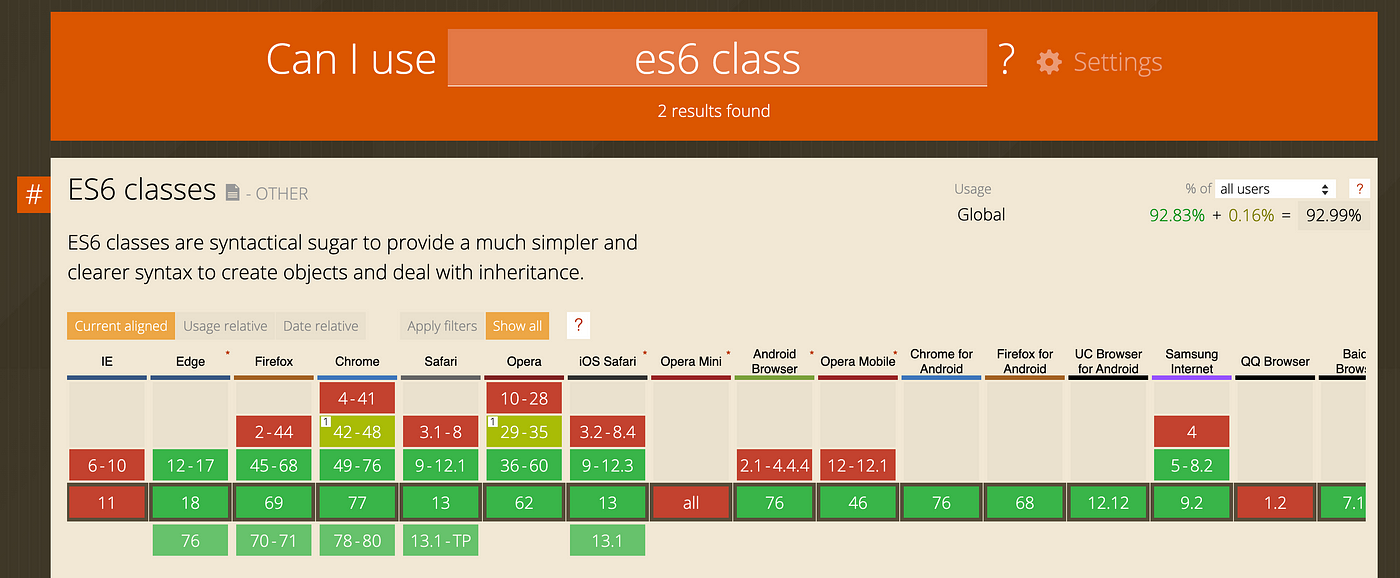Click the Edge browser column header
Image resolution: width=1400 pixels, height=578 pixels.
pyautogui.click(x=190, y=361)
